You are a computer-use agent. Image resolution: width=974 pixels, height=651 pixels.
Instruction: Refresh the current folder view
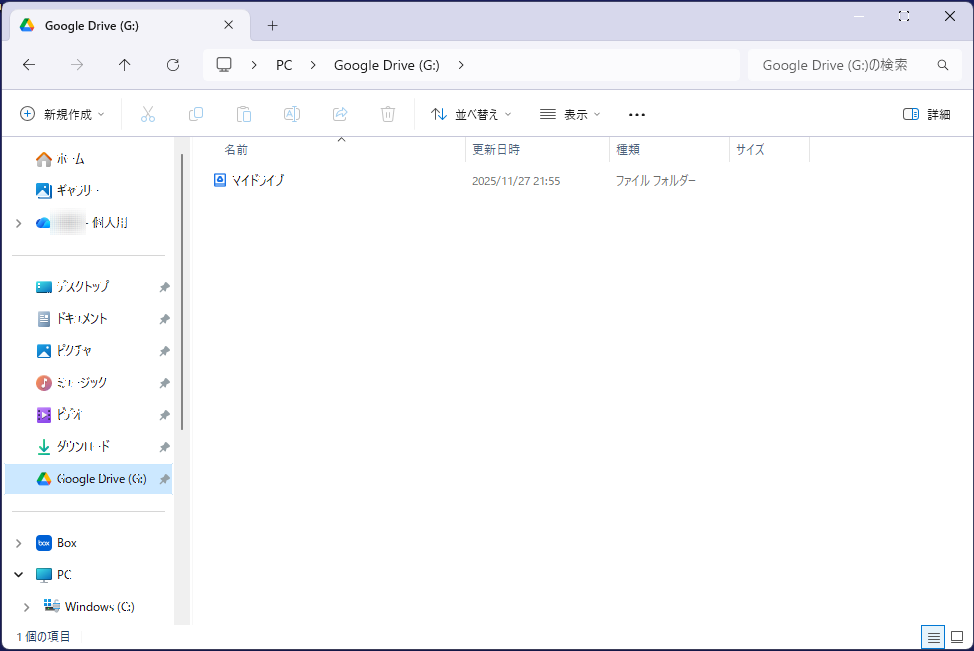coord(173,65)
